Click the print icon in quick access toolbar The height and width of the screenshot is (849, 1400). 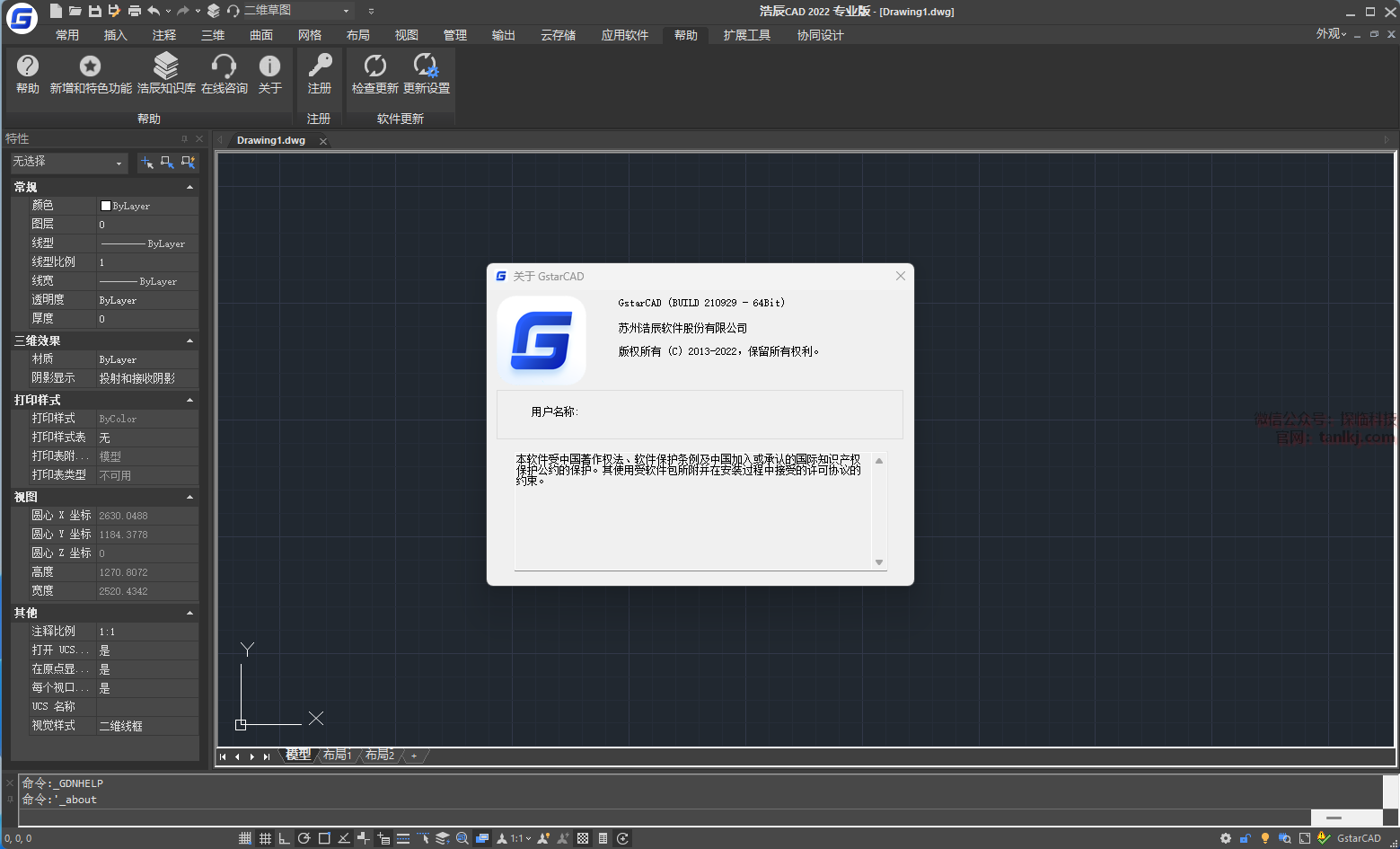click(134, 11)
